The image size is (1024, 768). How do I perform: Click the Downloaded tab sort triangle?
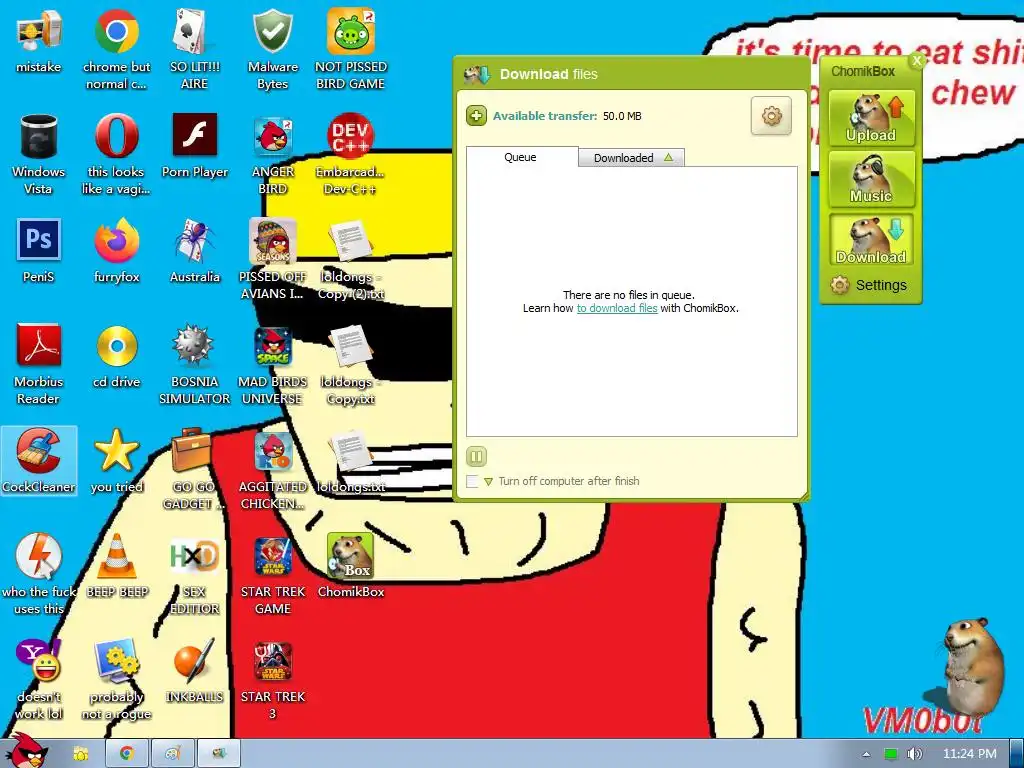668,157
